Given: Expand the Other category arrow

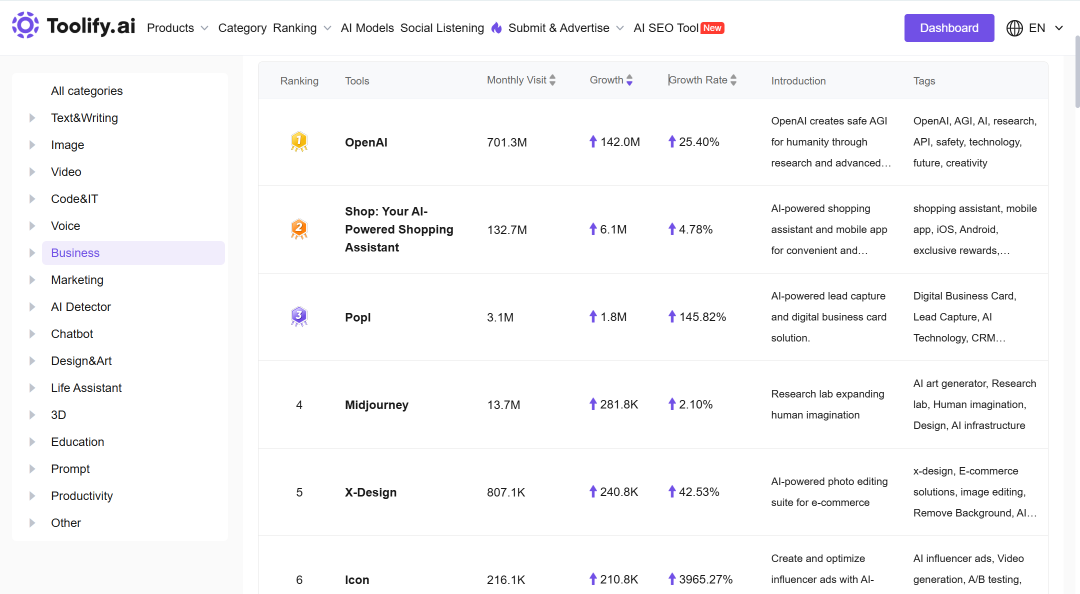Looking at the screenshot, I should [32, 523].
